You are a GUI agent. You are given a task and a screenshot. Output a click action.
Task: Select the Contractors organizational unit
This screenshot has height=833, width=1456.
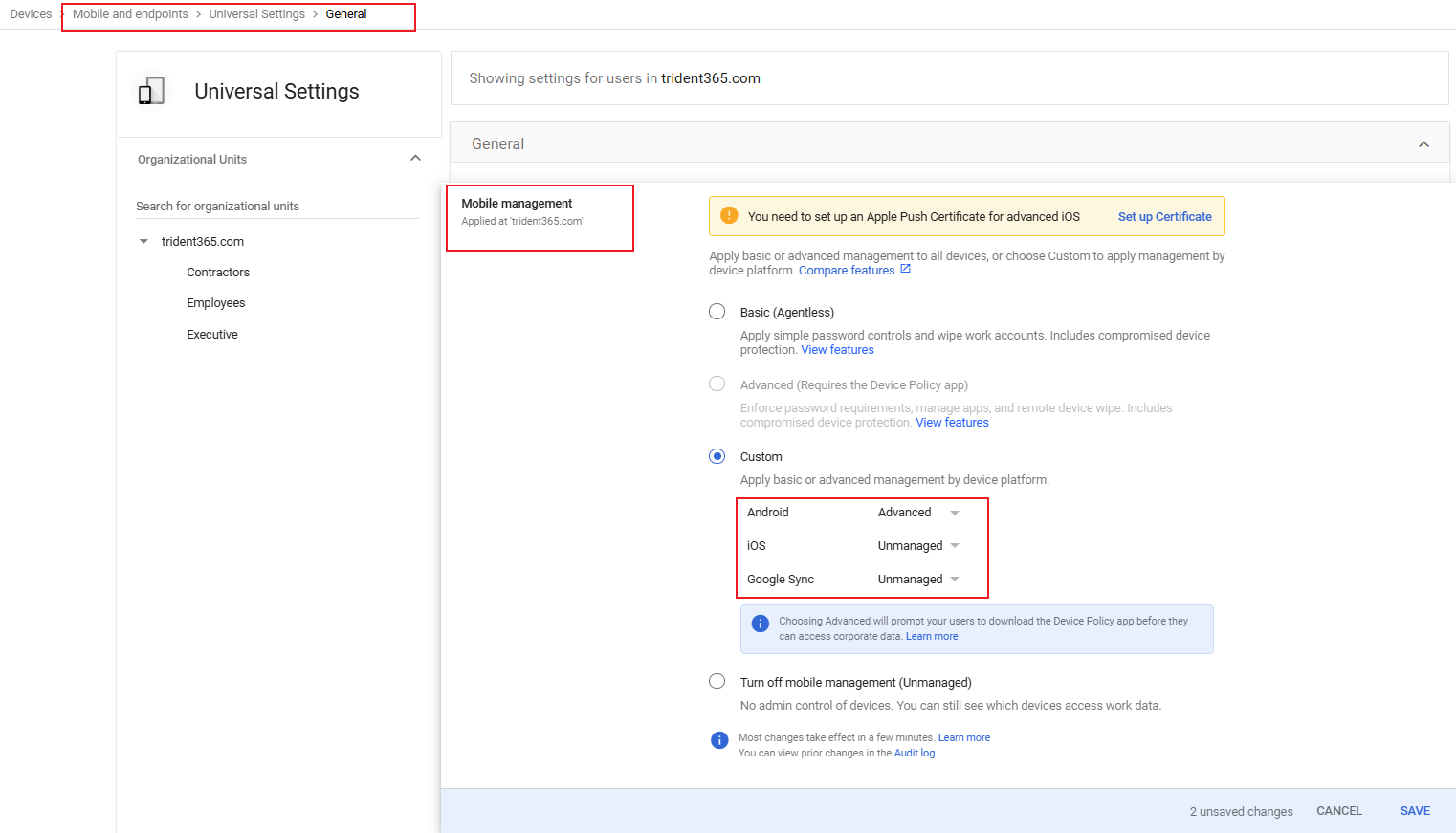[218, 273]
